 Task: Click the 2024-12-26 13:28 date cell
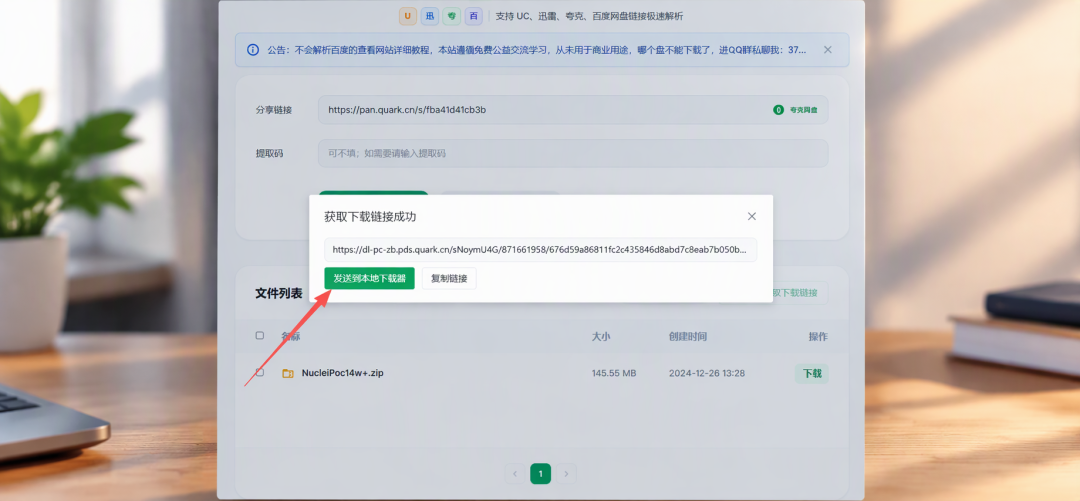(x=707, y=373)
